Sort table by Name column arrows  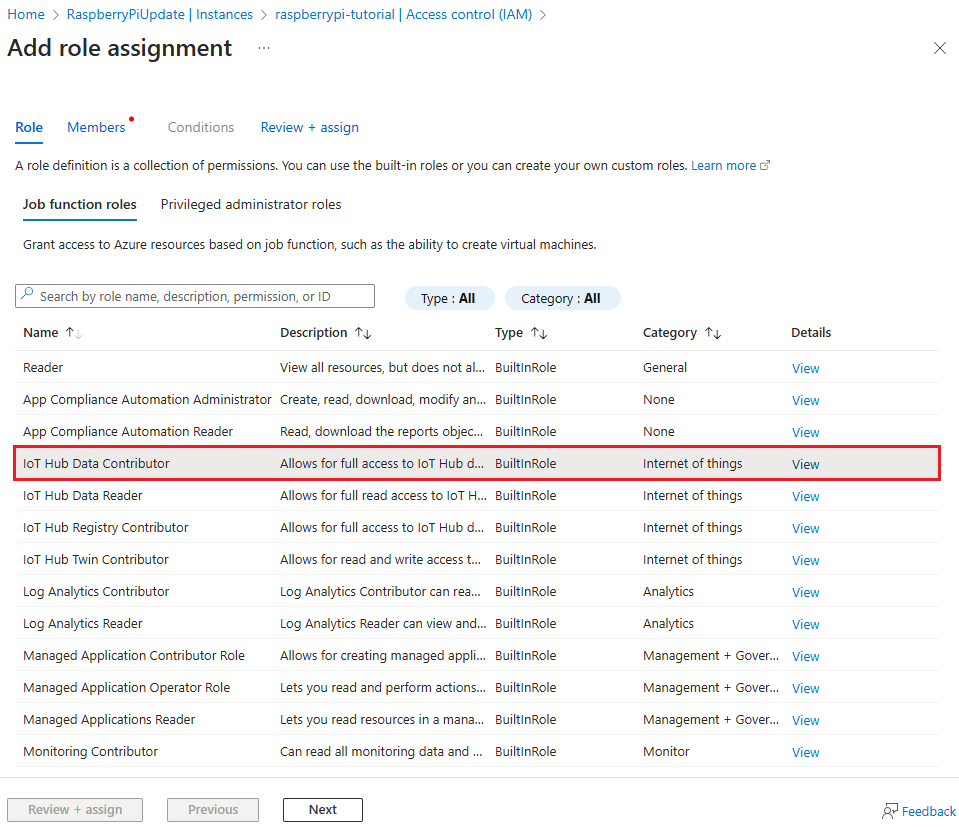pyautogui.click(x=73, y=333)
